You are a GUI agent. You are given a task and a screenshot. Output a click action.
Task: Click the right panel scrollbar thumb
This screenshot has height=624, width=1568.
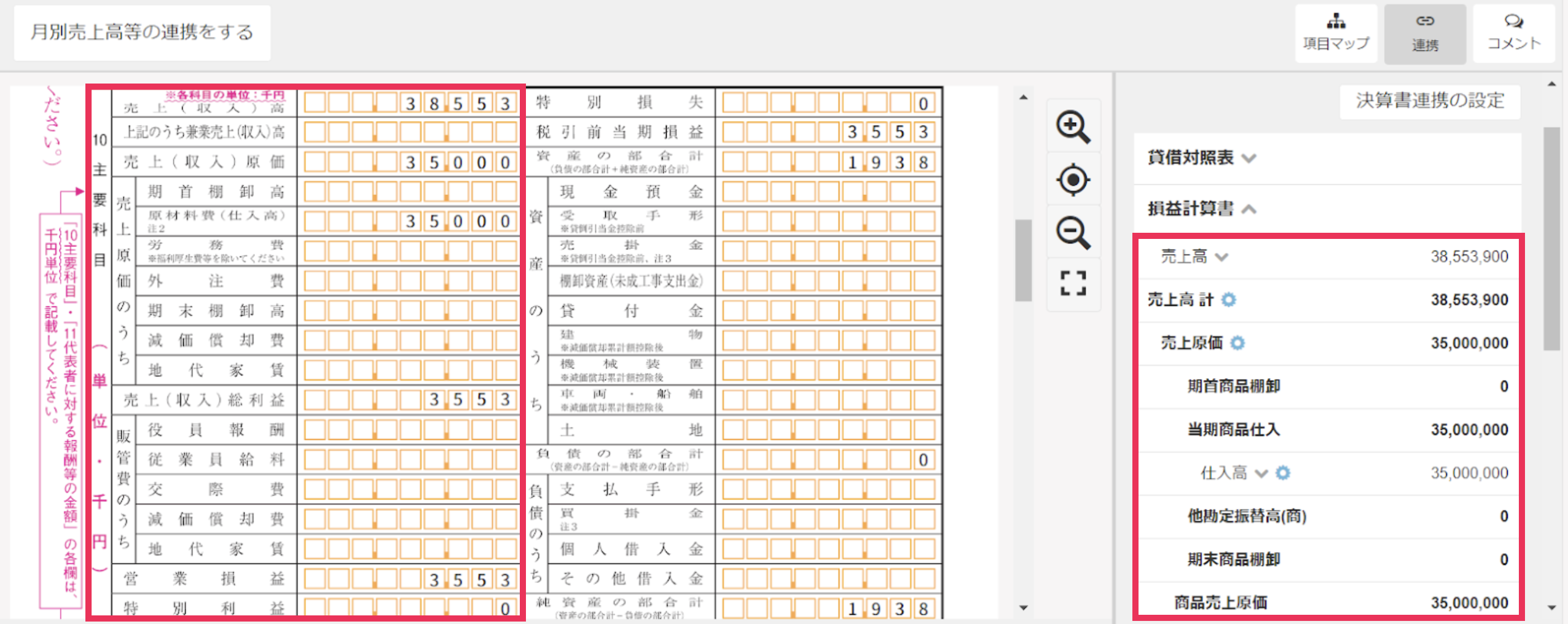pos(1551,239)
